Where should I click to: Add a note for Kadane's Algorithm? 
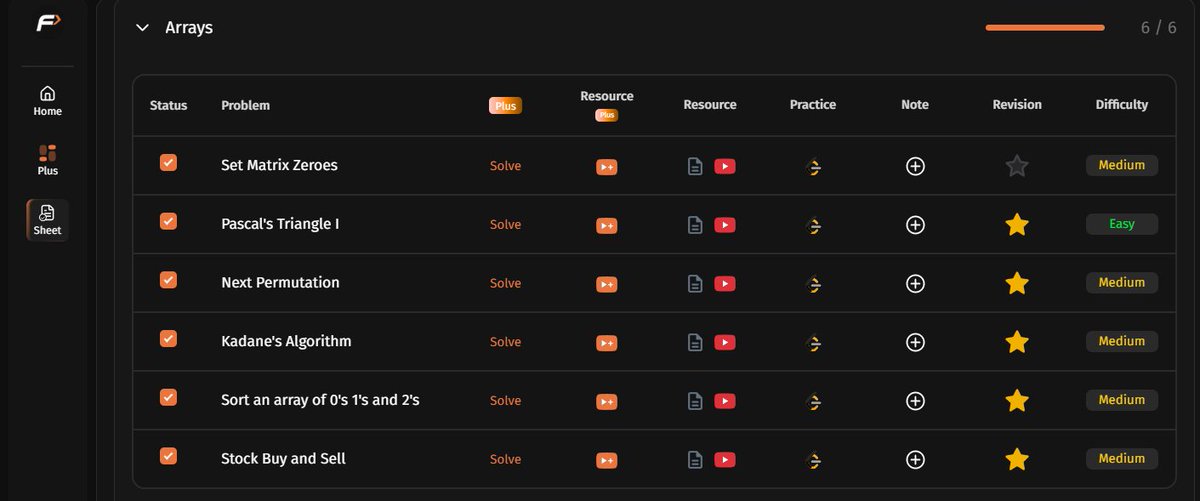pyautogui.click(x=915, y=342)
